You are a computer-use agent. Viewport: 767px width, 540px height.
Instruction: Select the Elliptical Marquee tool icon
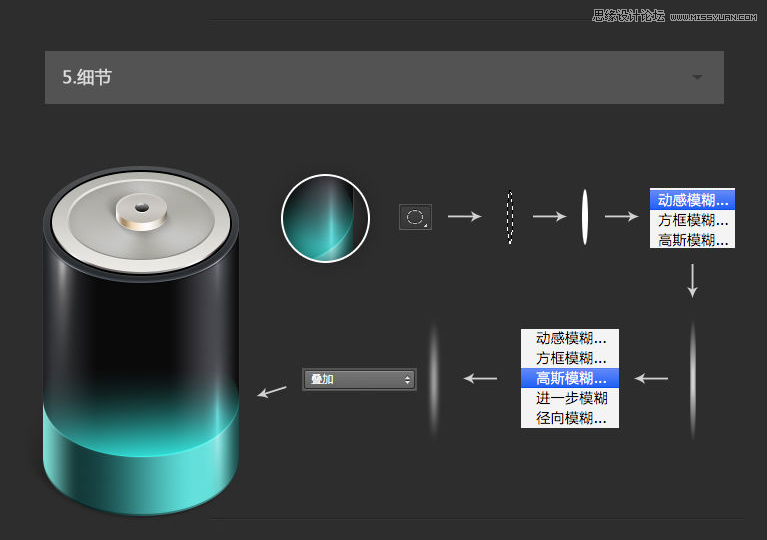415,217
